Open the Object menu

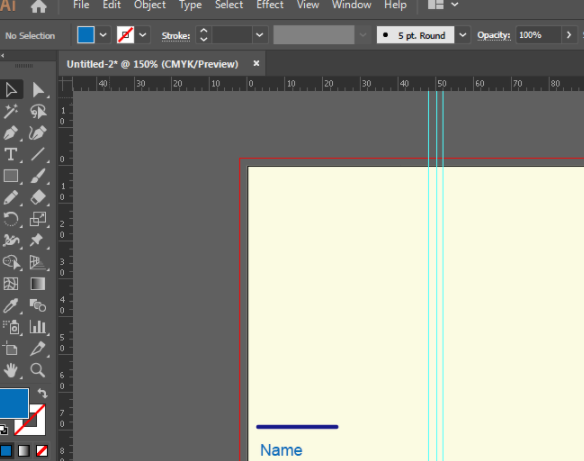[x=150, y=5]
